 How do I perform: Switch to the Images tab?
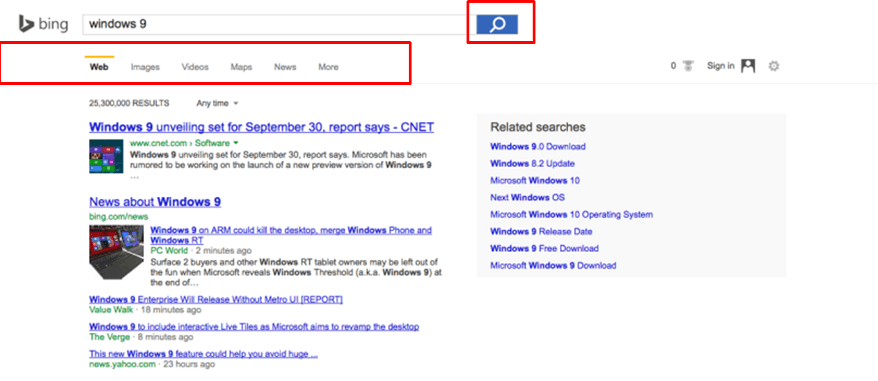[x=145, y=67]
